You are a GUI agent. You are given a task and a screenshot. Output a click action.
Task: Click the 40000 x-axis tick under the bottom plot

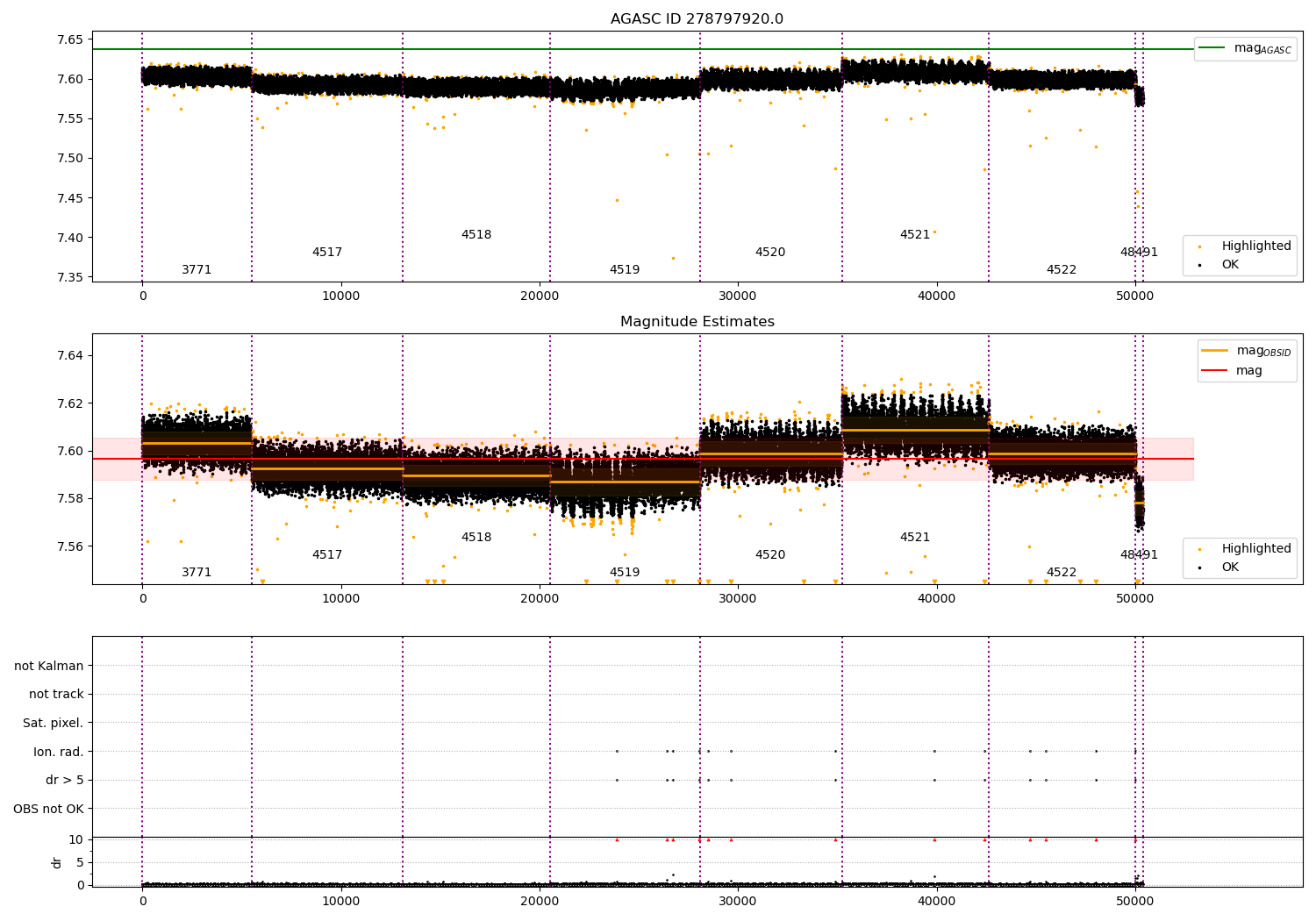point(936,902)
